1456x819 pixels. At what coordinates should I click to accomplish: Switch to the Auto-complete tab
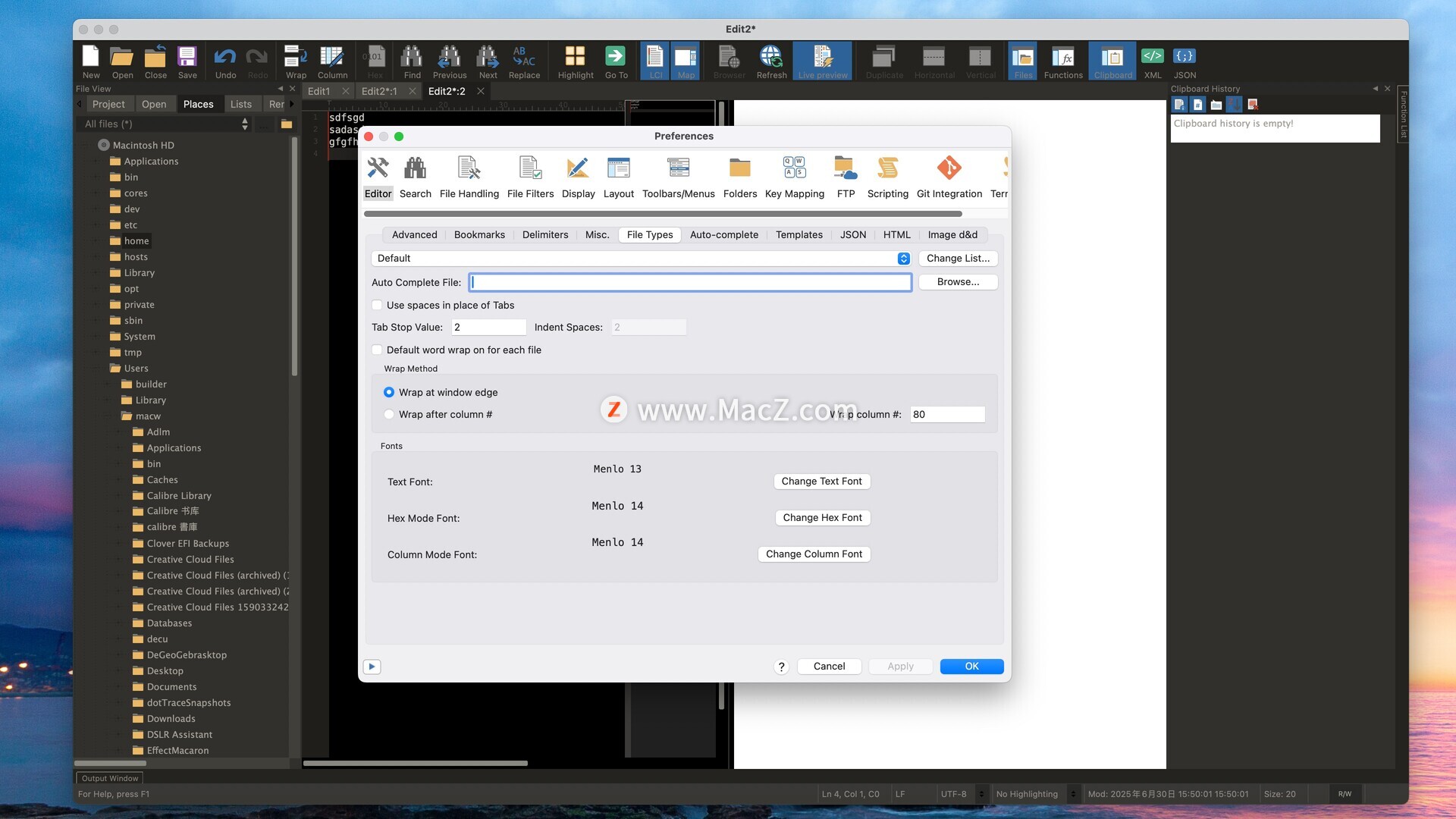[723, 234]
